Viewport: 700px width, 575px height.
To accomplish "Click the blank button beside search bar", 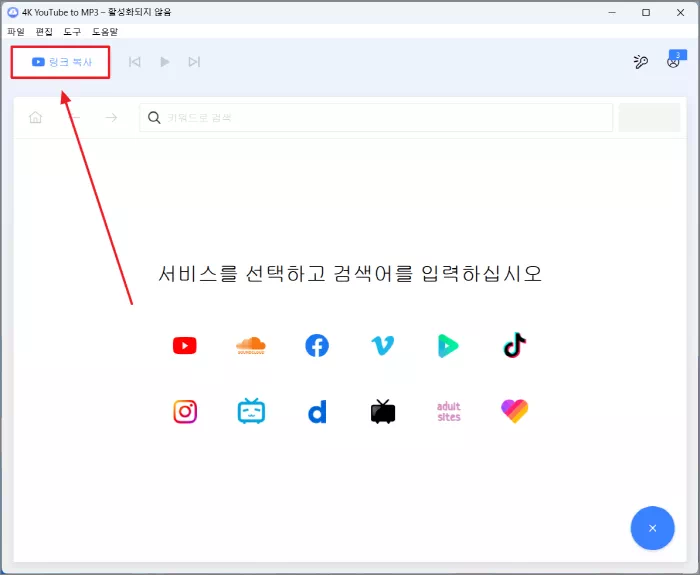I will tap(649, 117).
